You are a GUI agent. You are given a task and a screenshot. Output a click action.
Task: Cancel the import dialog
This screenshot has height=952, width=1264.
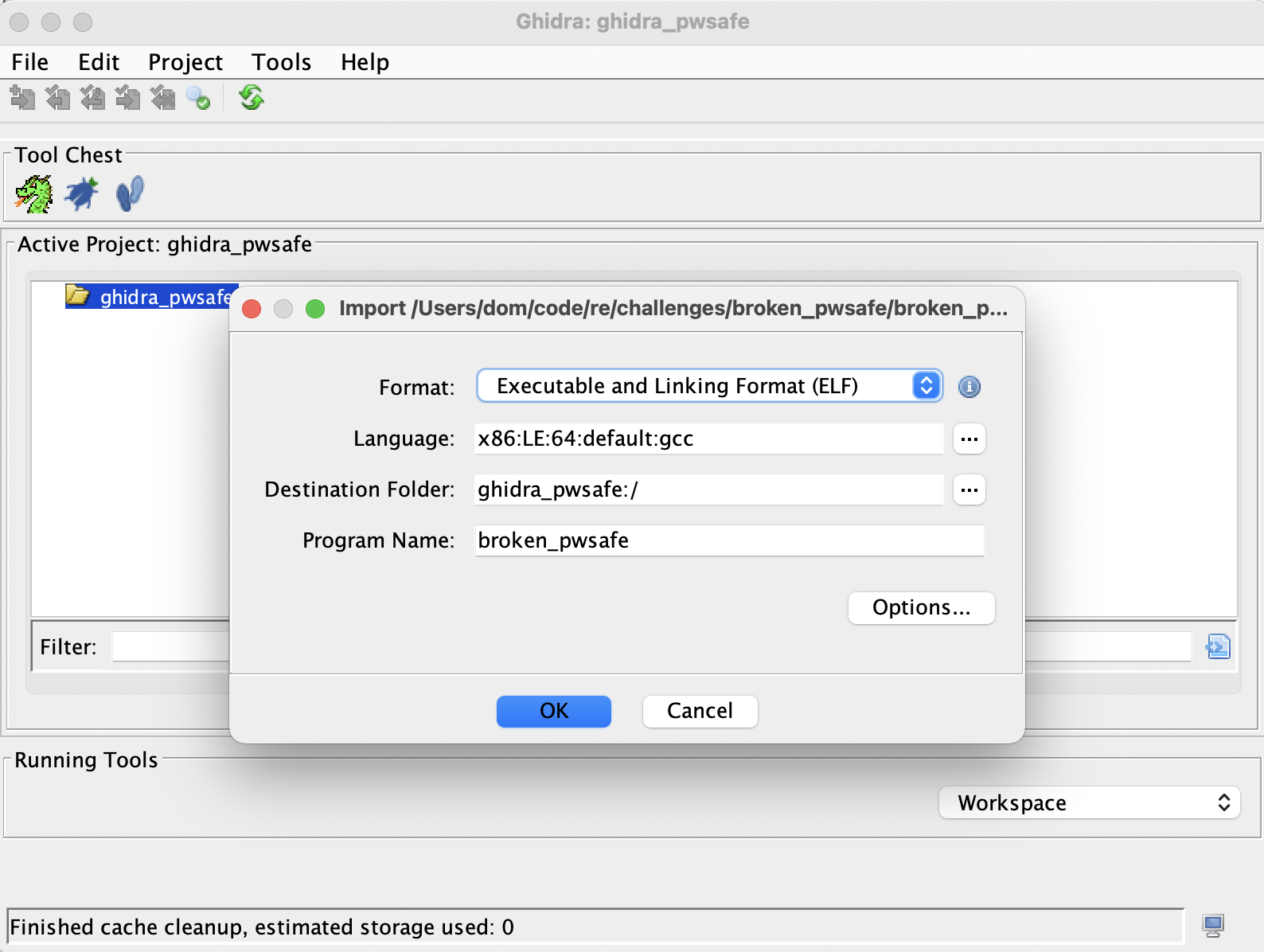pos(700,711)
